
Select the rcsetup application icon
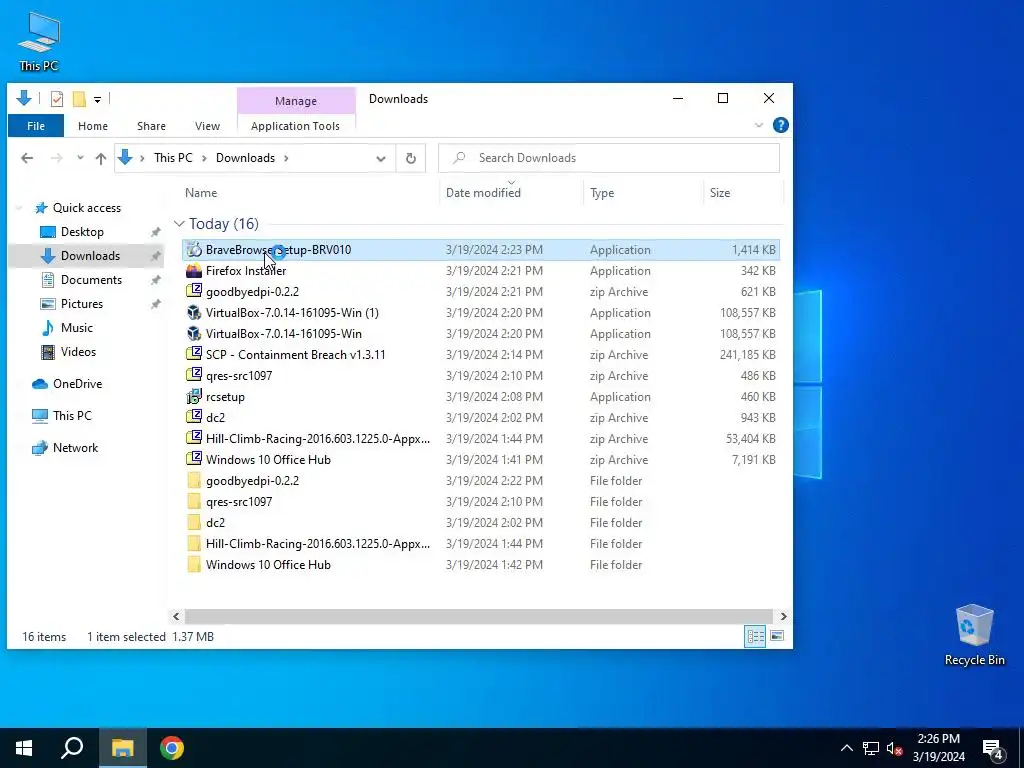(194, 396)
